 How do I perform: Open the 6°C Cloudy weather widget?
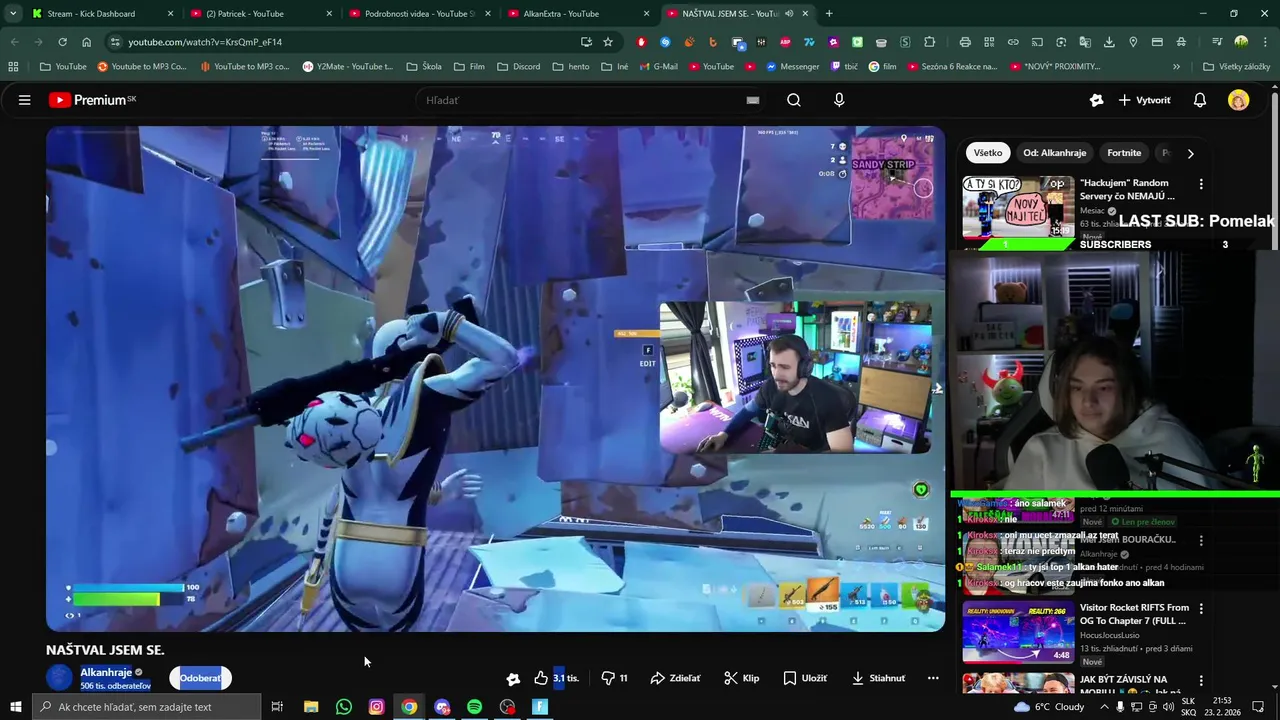1048,707
